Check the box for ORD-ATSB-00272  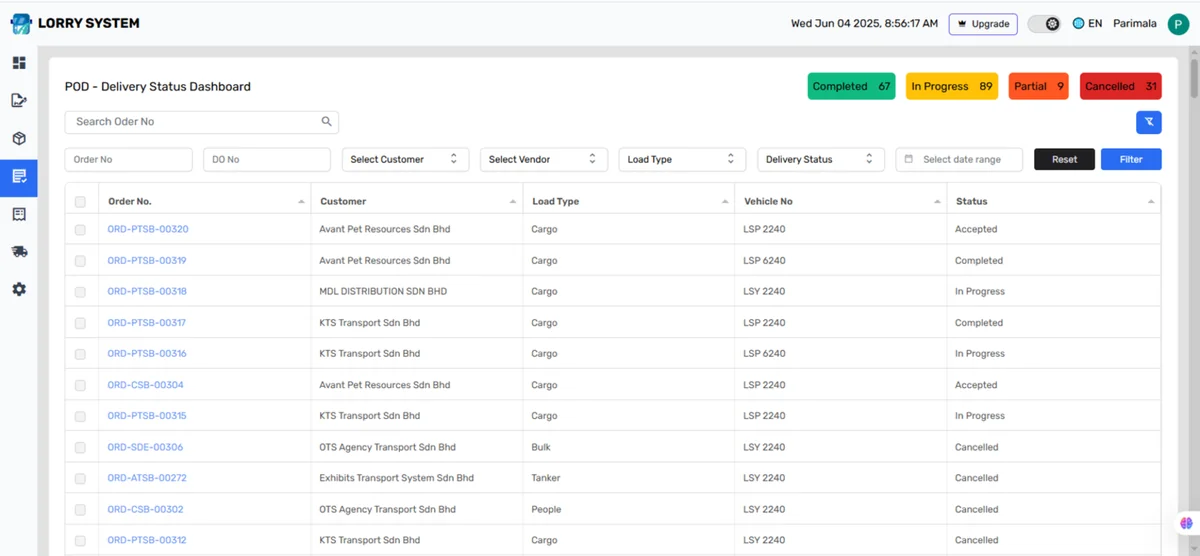pos(80,478)
